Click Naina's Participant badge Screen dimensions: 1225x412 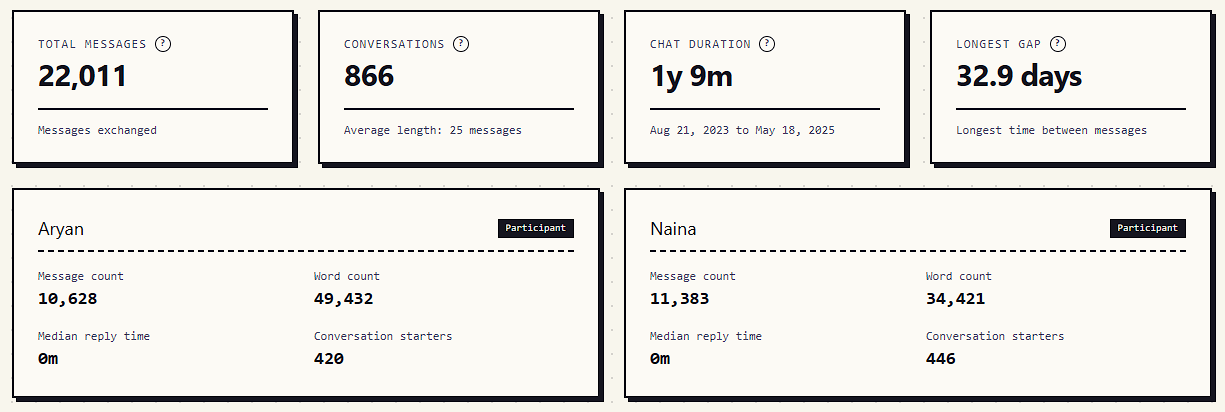(1148, 228)
